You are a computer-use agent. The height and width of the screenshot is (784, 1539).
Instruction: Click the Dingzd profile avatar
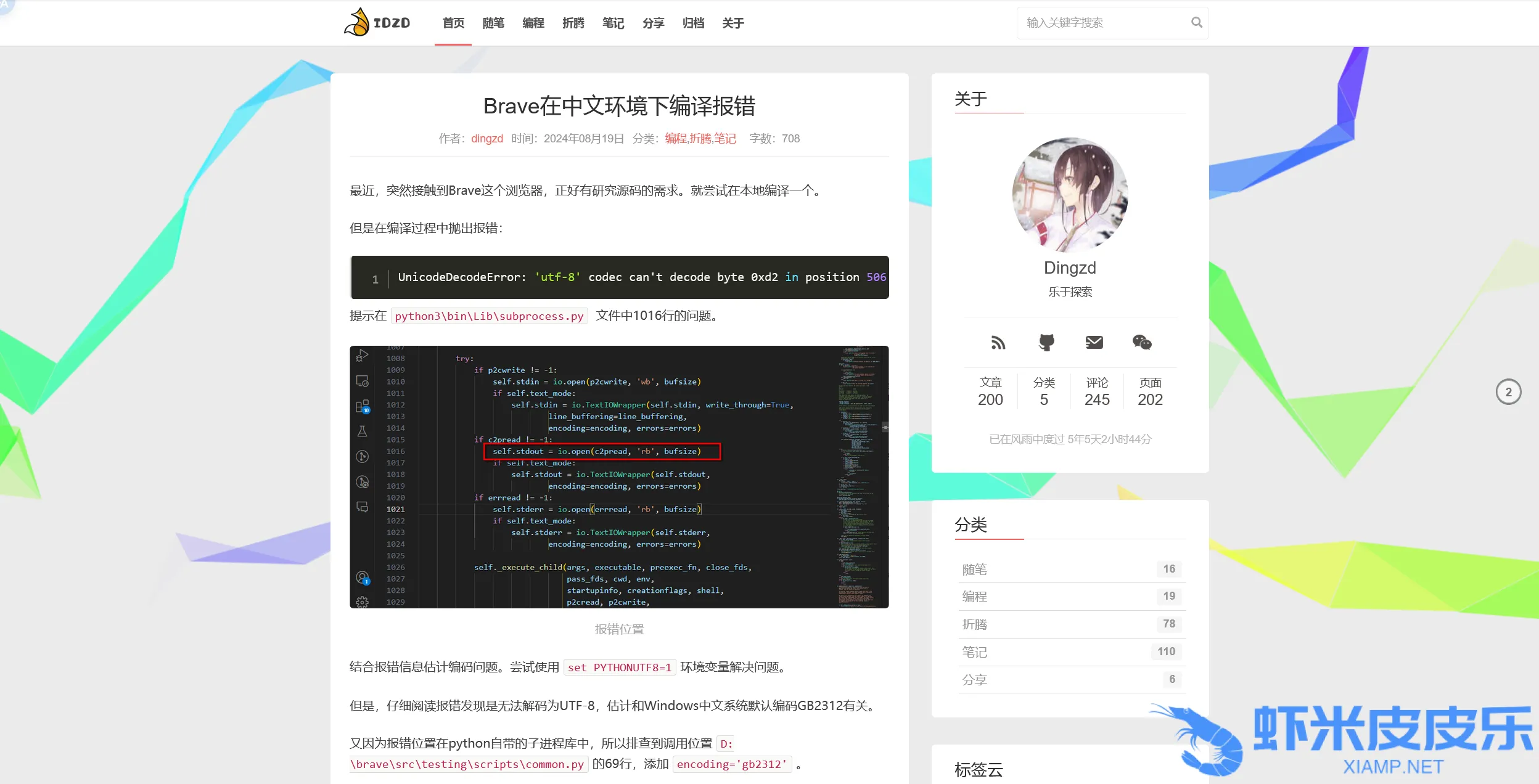[1070, 195]
